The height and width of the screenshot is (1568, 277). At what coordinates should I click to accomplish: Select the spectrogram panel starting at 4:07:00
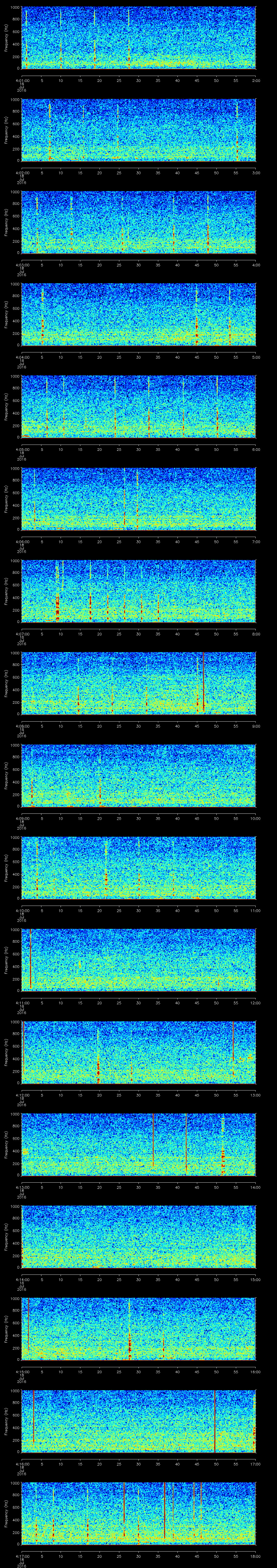click(x=138, y=590)
